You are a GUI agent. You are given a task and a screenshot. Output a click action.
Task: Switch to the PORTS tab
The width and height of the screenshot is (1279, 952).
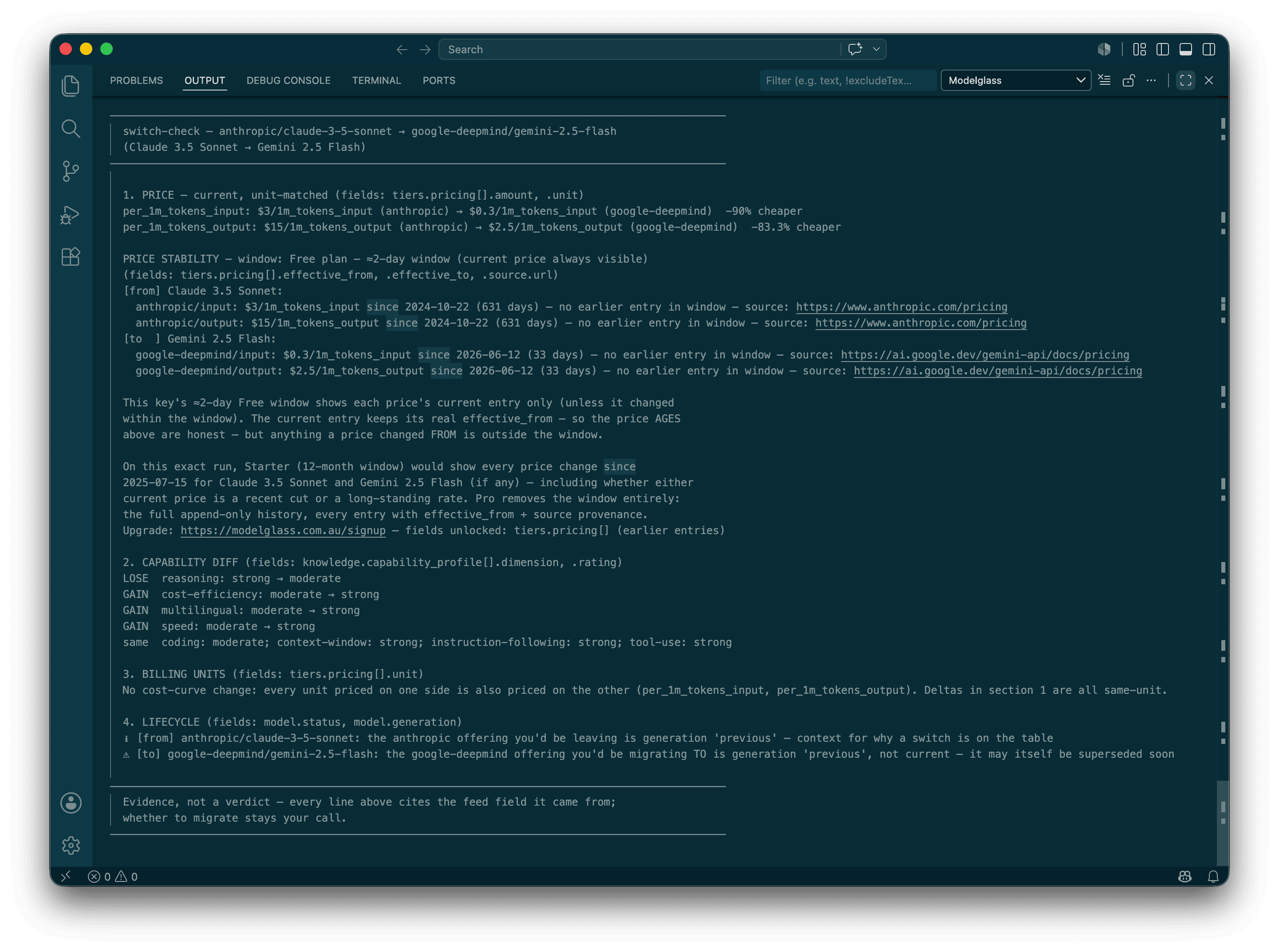(438, 80)
